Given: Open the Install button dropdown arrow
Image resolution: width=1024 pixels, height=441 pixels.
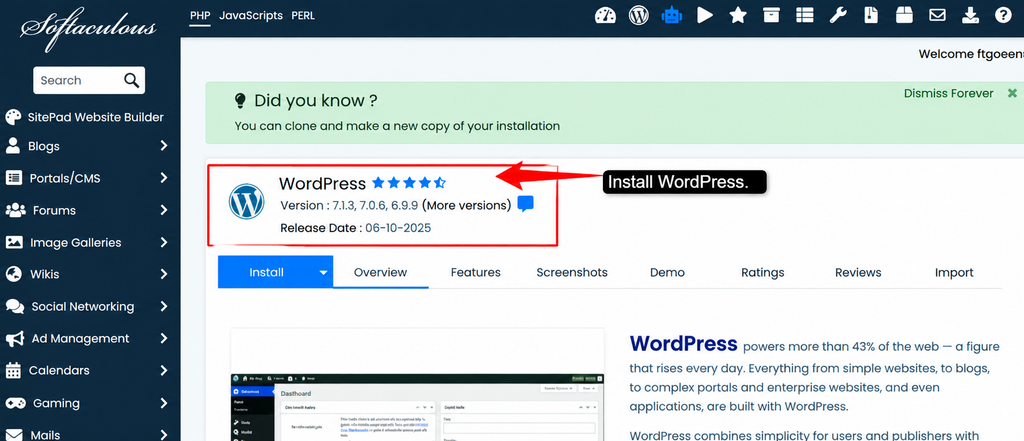Looking at the screenshot, I should pos(323,272).
